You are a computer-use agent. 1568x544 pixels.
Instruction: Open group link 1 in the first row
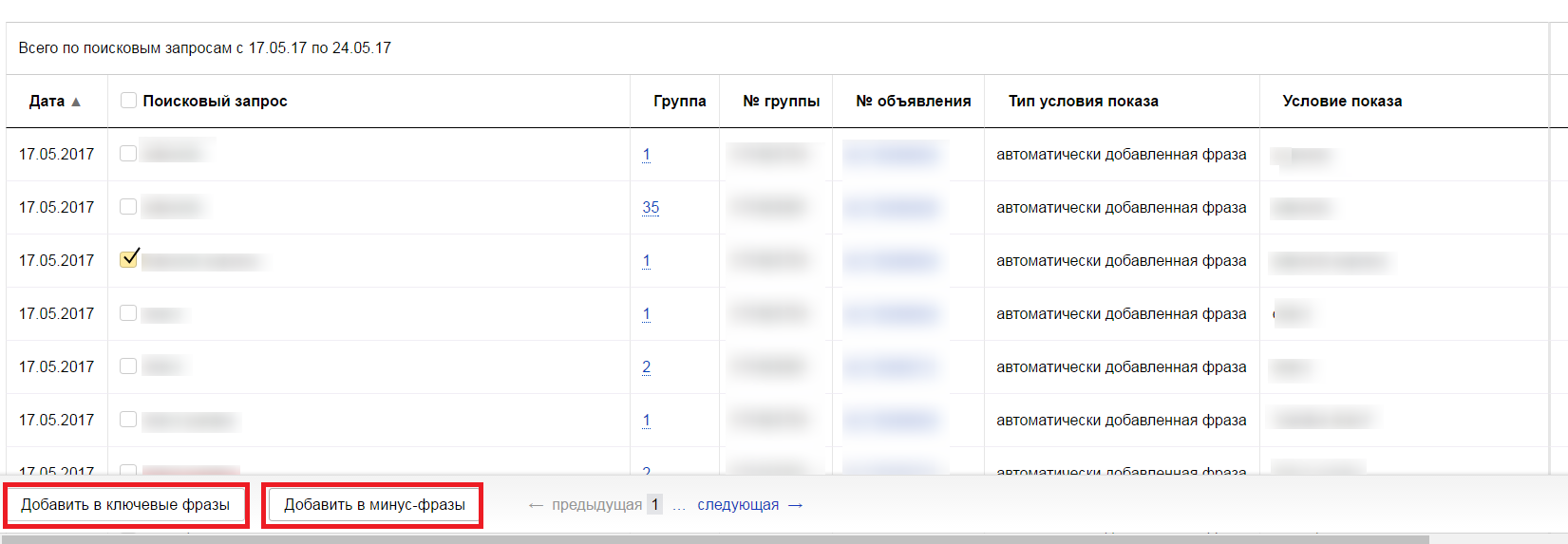647,154
